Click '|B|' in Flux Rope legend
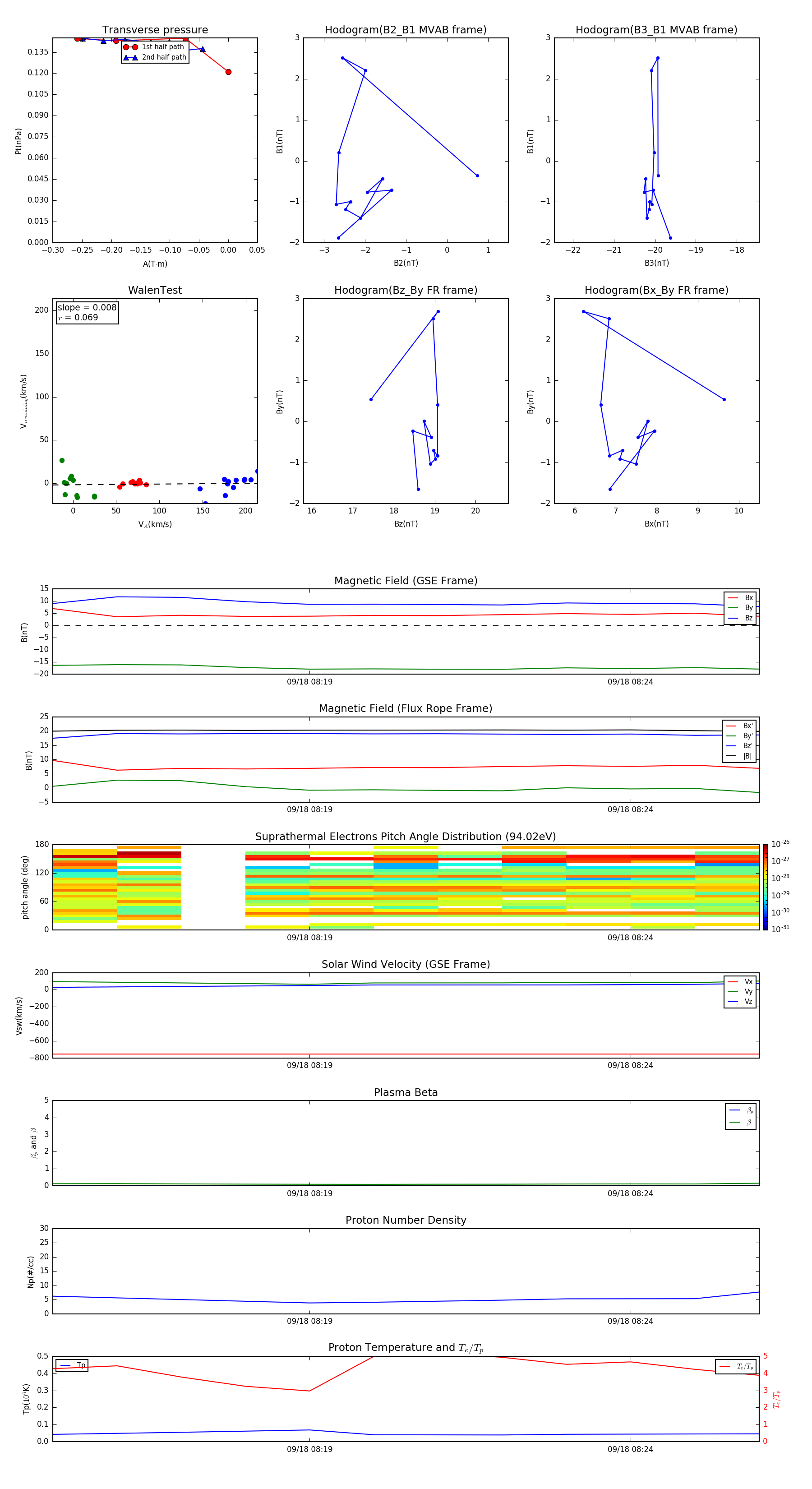 click(x=740, y=756)
